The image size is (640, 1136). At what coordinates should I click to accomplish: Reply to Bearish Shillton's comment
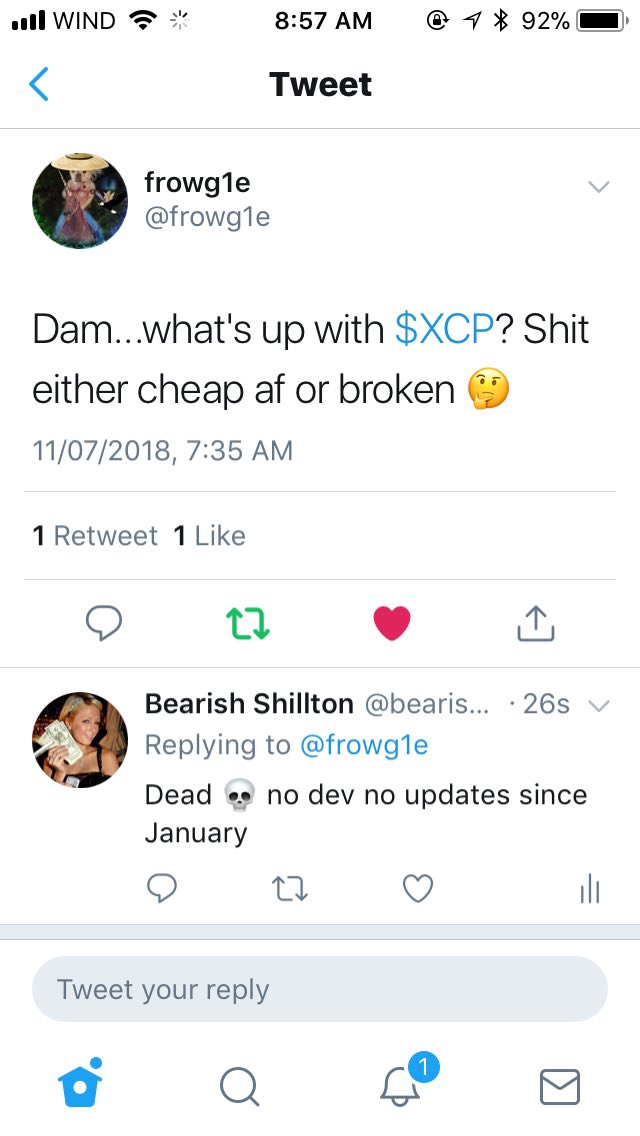coord(161,888)
